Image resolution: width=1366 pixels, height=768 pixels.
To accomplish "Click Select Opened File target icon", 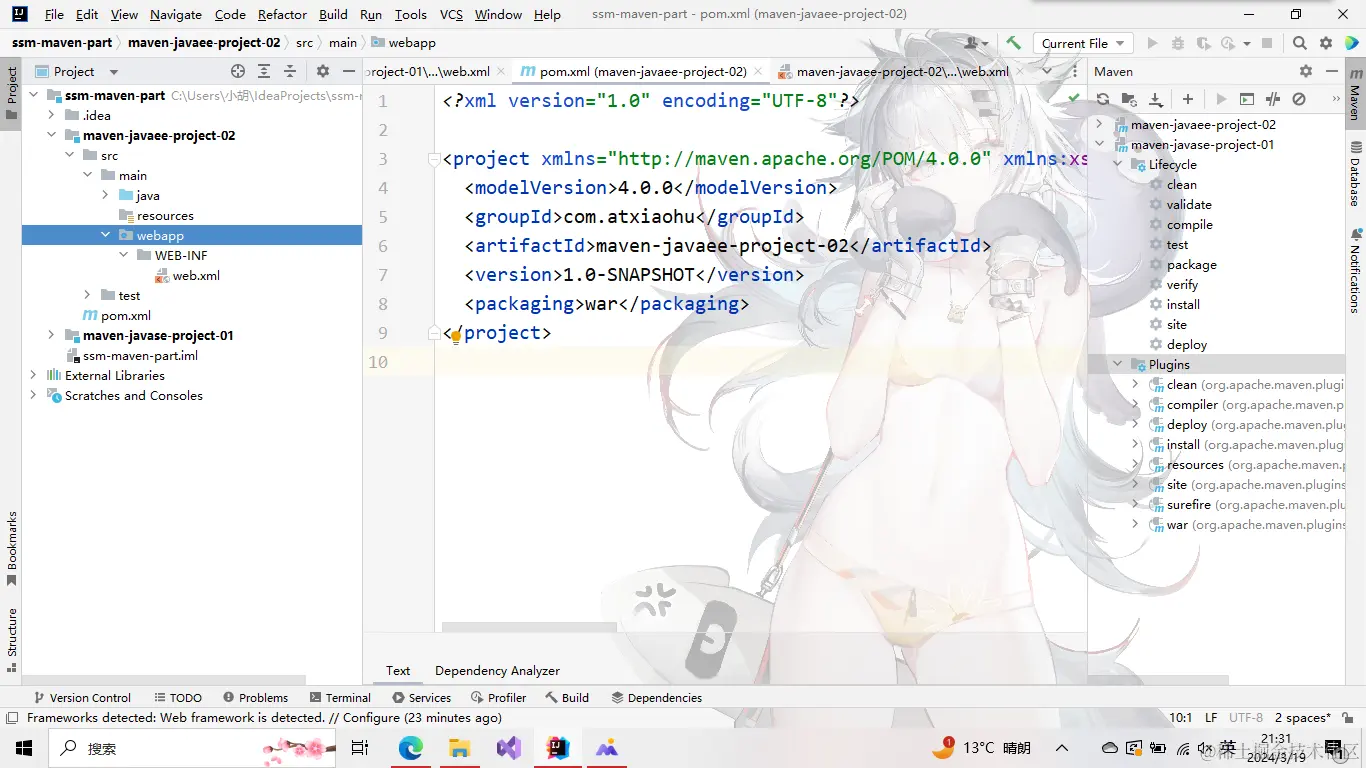I will (x=237, y=71).
